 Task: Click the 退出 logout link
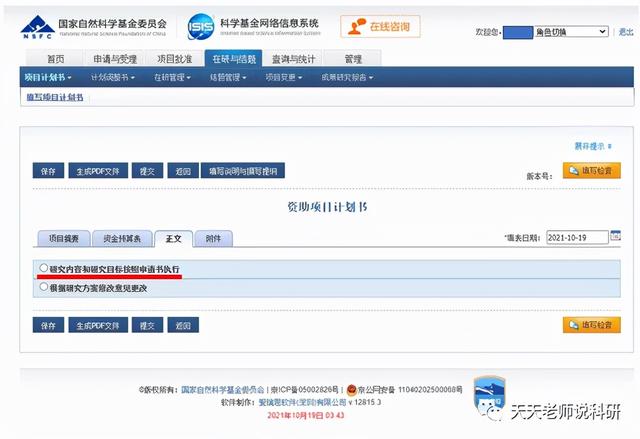[626, 32]
